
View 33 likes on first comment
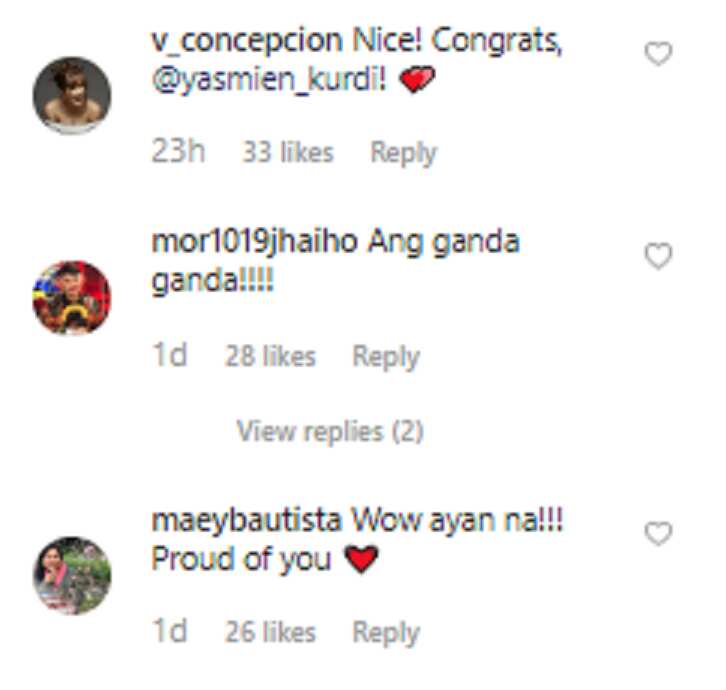click(288, 152)
